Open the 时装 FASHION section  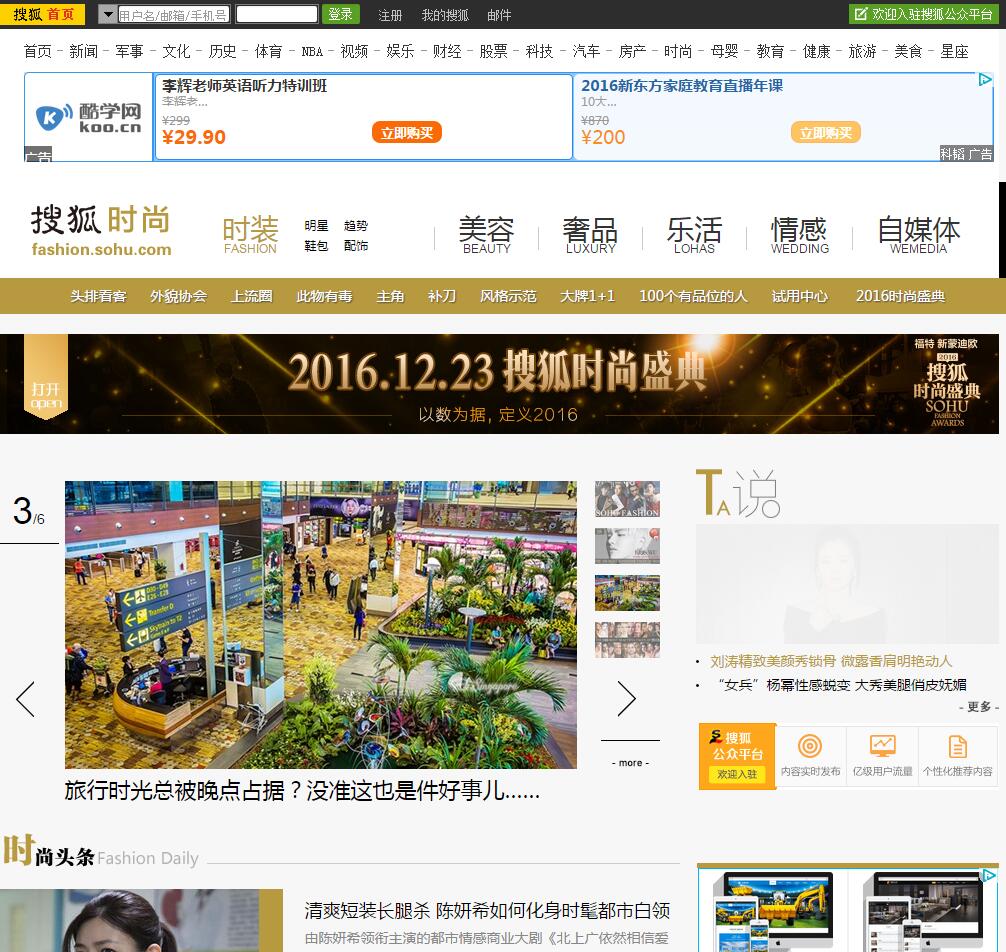coord(250,235)
